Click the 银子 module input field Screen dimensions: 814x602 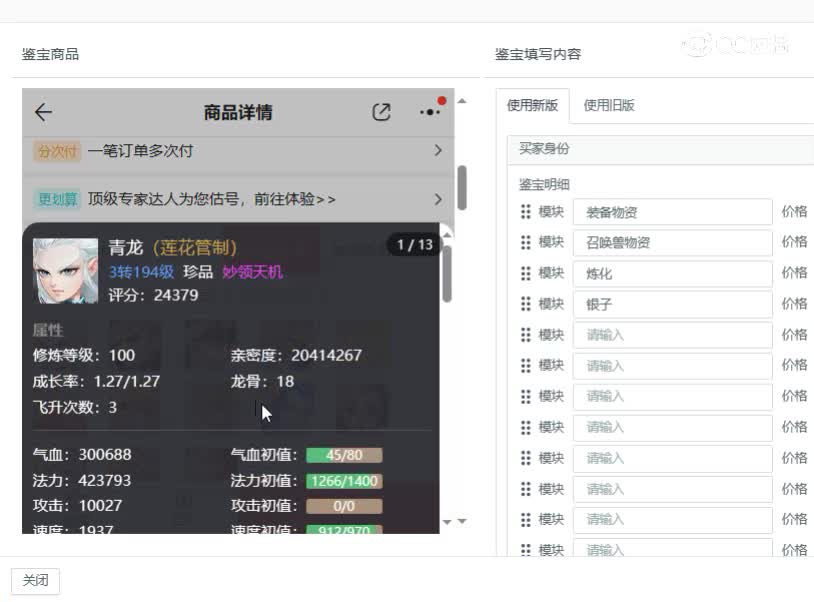coord(673,305)
